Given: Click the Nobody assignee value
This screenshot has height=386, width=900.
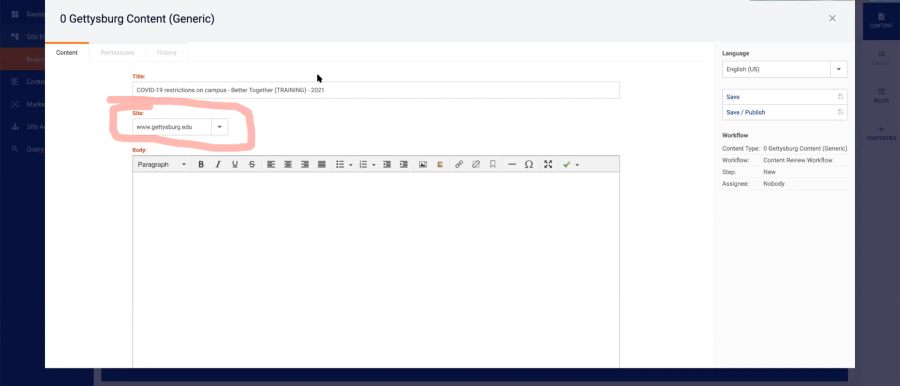Looking at the screenshot, I should [x=774, y=184].
